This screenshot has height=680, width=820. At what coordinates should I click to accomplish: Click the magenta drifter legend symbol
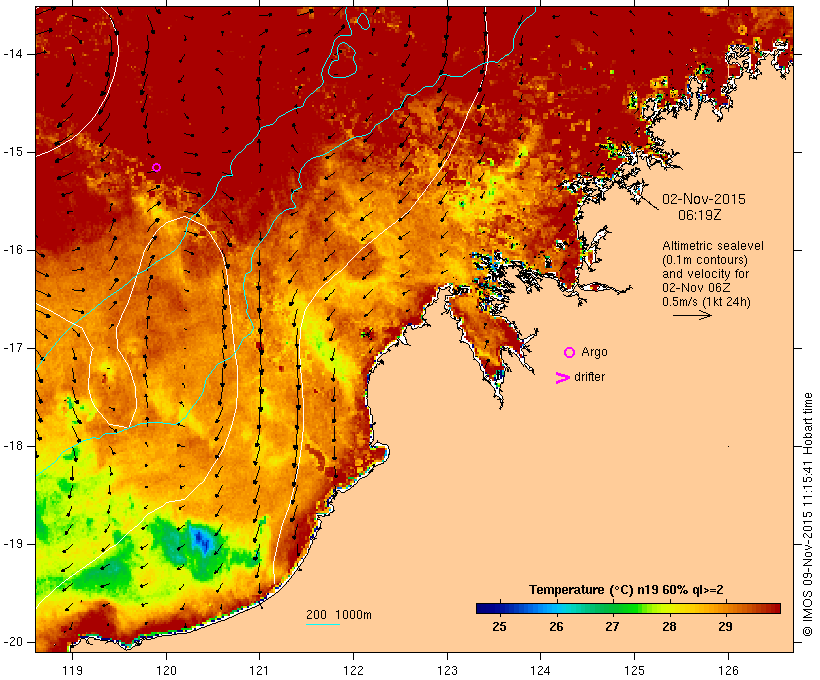tap(563, 378)
